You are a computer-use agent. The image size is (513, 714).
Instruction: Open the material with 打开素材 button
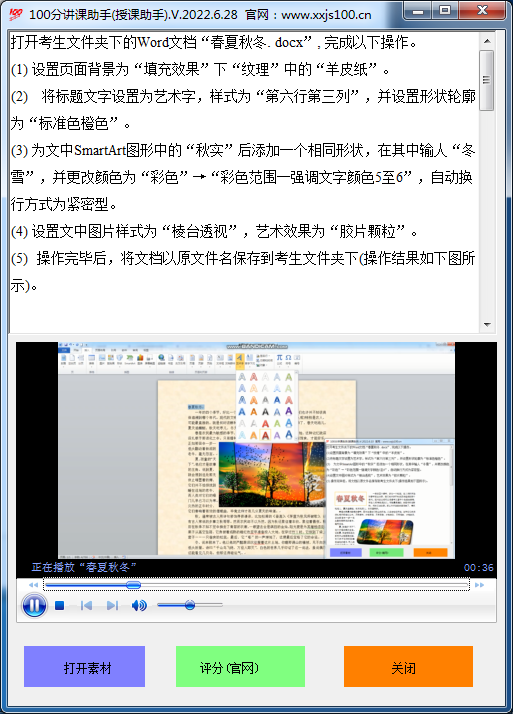[x=85, y=666]
